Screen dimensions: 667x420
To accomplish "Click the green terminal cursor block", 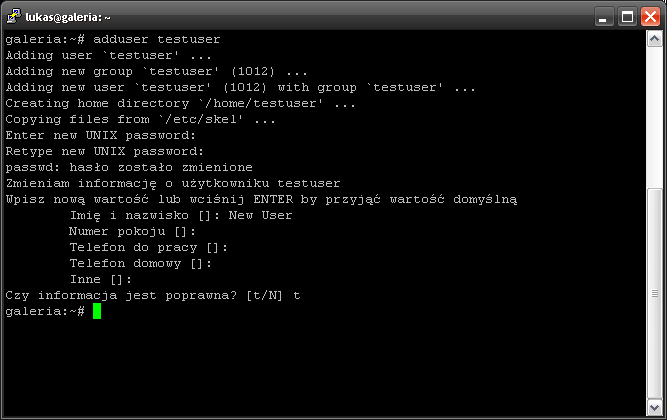I will 97,311.
